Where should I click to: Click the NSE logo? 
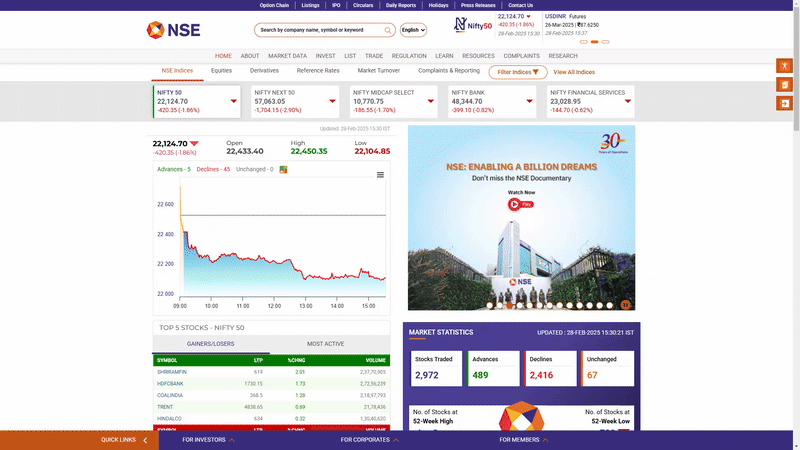tap(173, 30)
